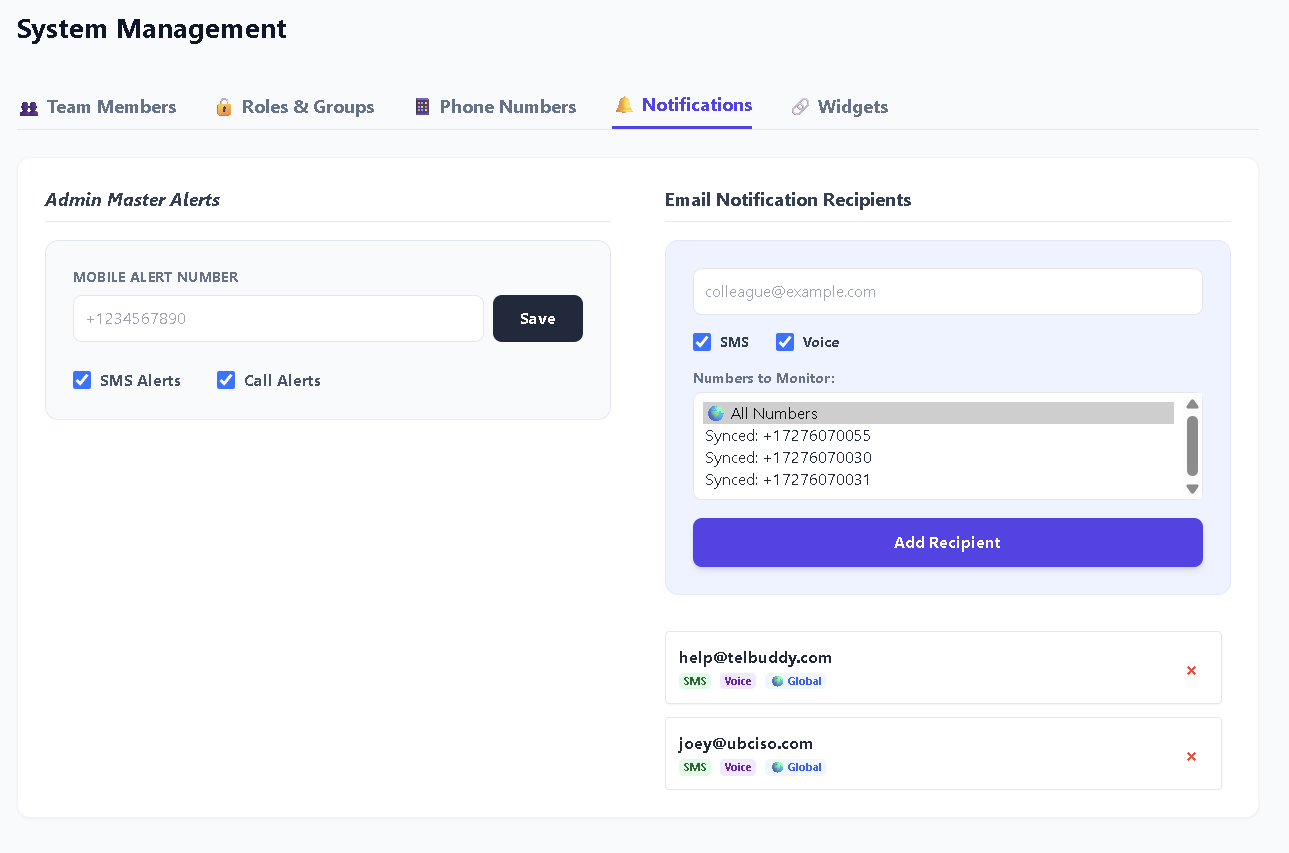The height and width of the screenshot is (853, 1289).
Task: Delete joey@ubciso.com using the red X
Action: (x=1191, y=757)
